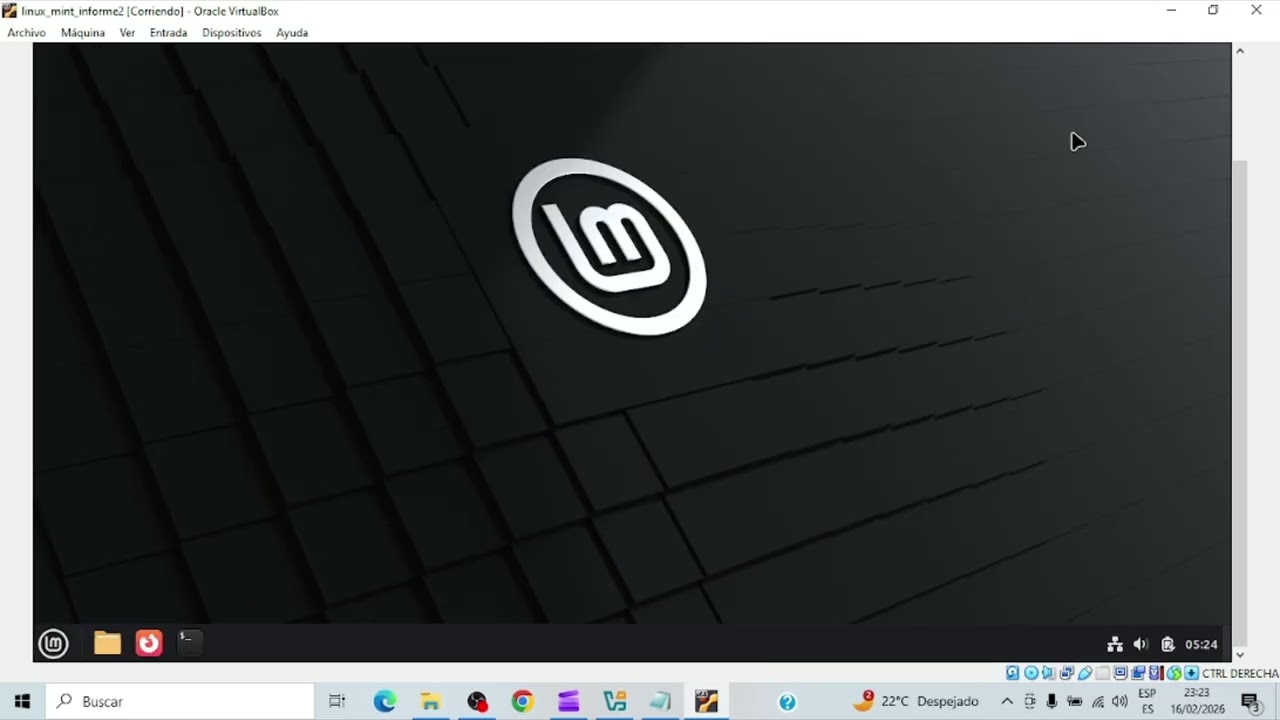This screenshot has height=720, width=1280.
Task: Show hidden system tray icons
Action: (1007, 702)
